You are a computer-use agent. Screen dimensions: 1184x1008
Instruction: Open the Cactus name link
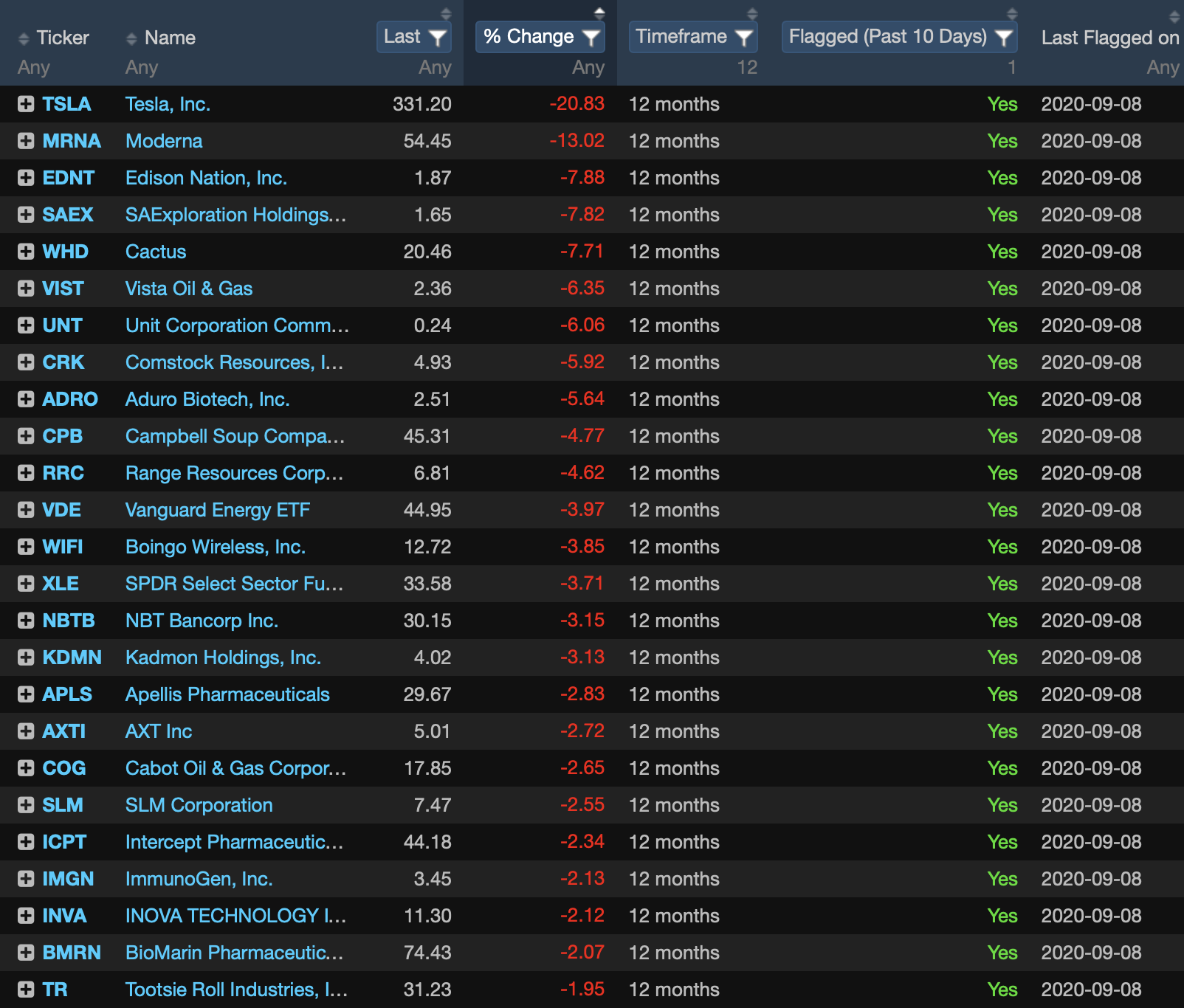[x=156, y=252]
